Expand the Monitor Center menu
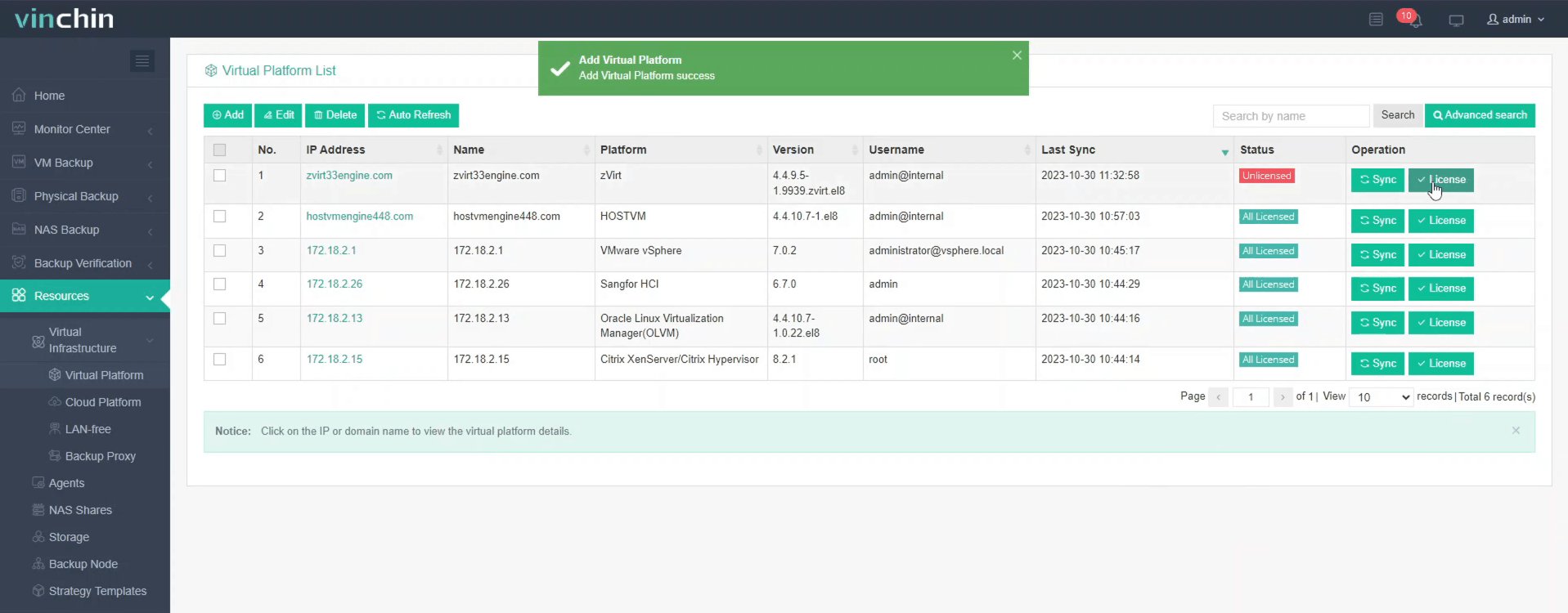Screen dimensions: 1568x613 (151, 131)
